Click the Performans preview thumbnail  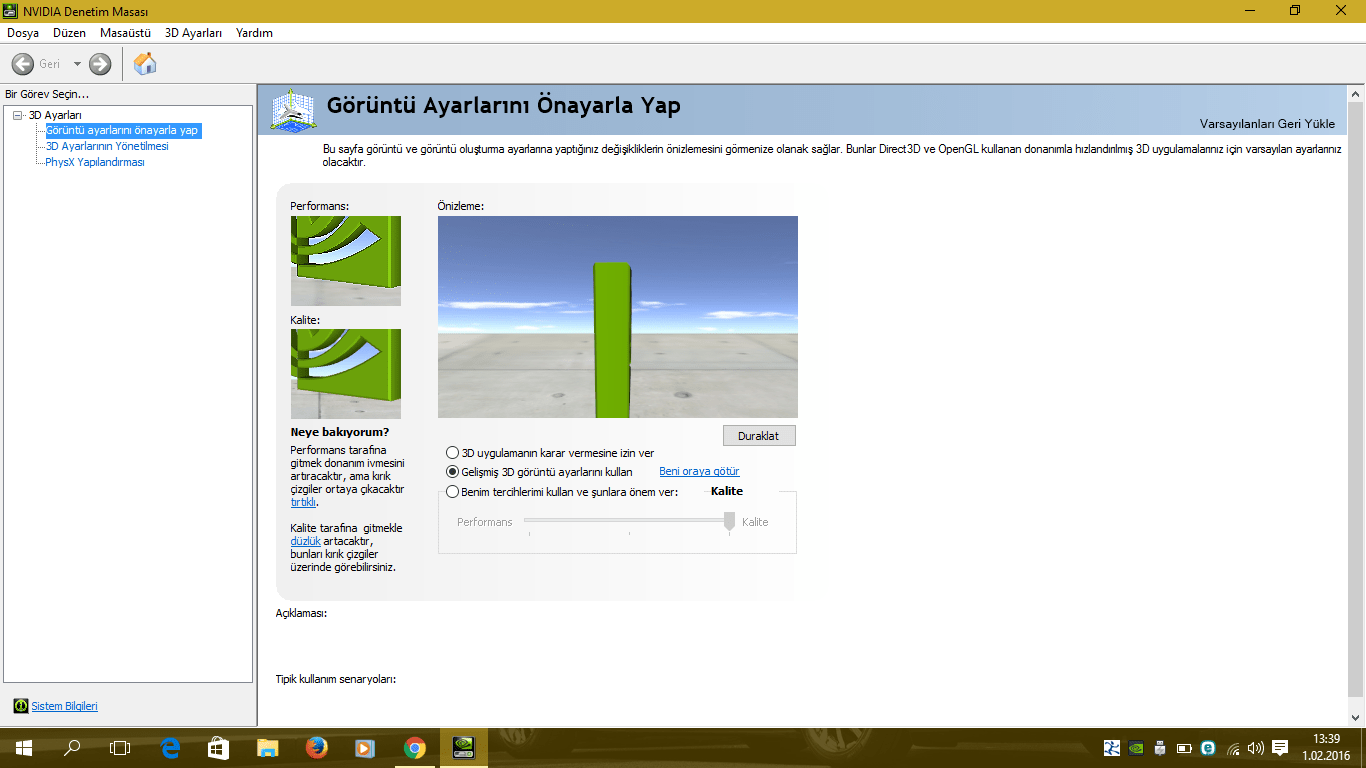[x=346, y=261]
